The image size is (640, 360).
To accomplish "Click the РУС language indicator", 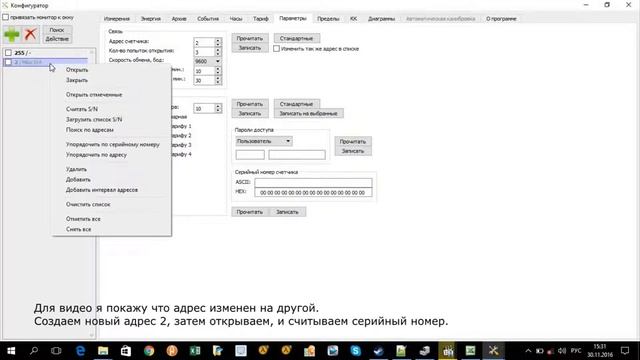I will [576, 351].
